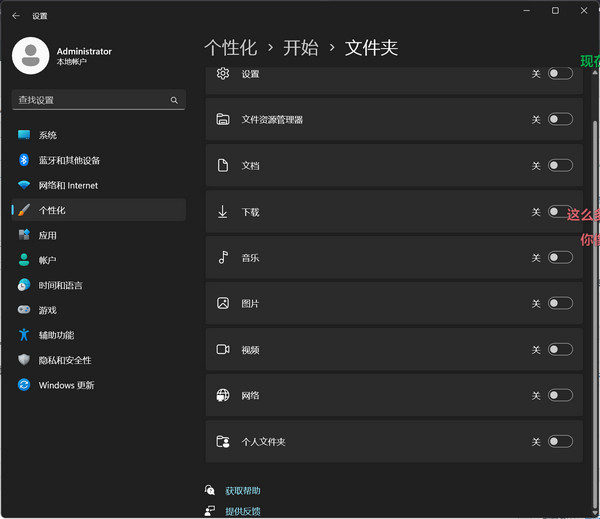The image size is (600, 519).
Task: Click the 视频 video camera icon
Action: tap(223, 349)
